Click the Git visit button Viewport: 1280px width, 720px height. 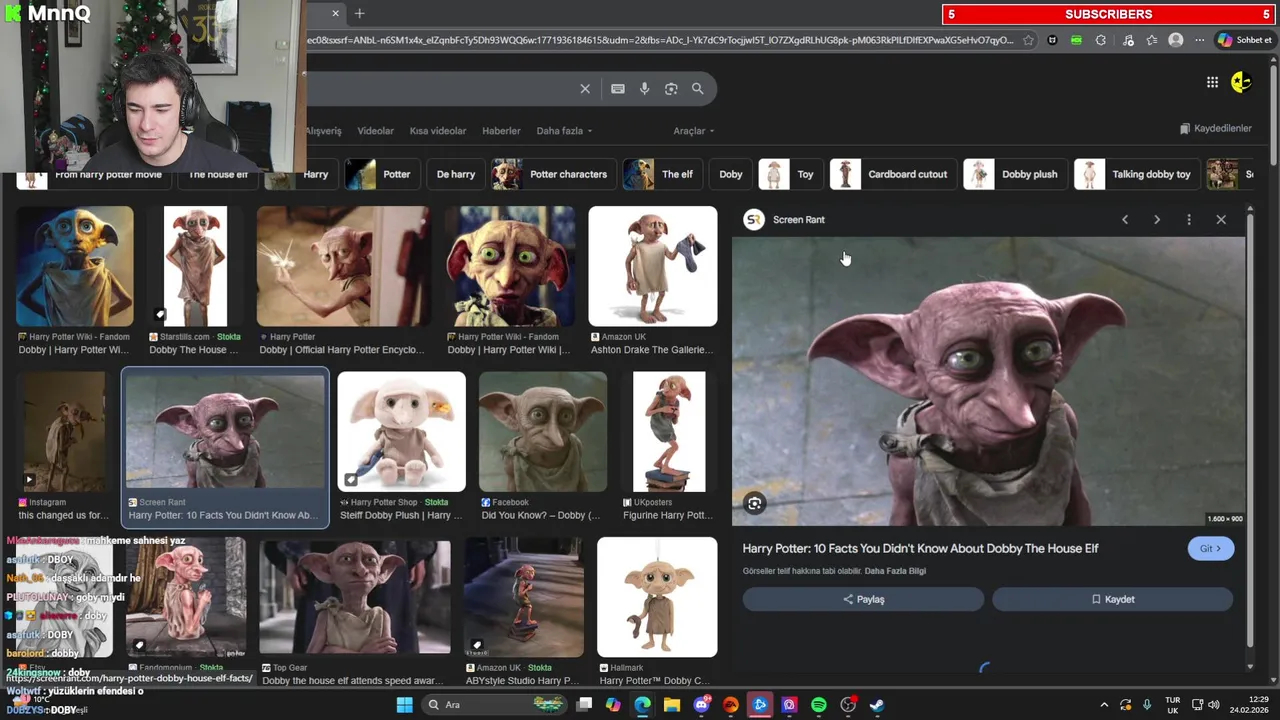[x=1210, y=548]
